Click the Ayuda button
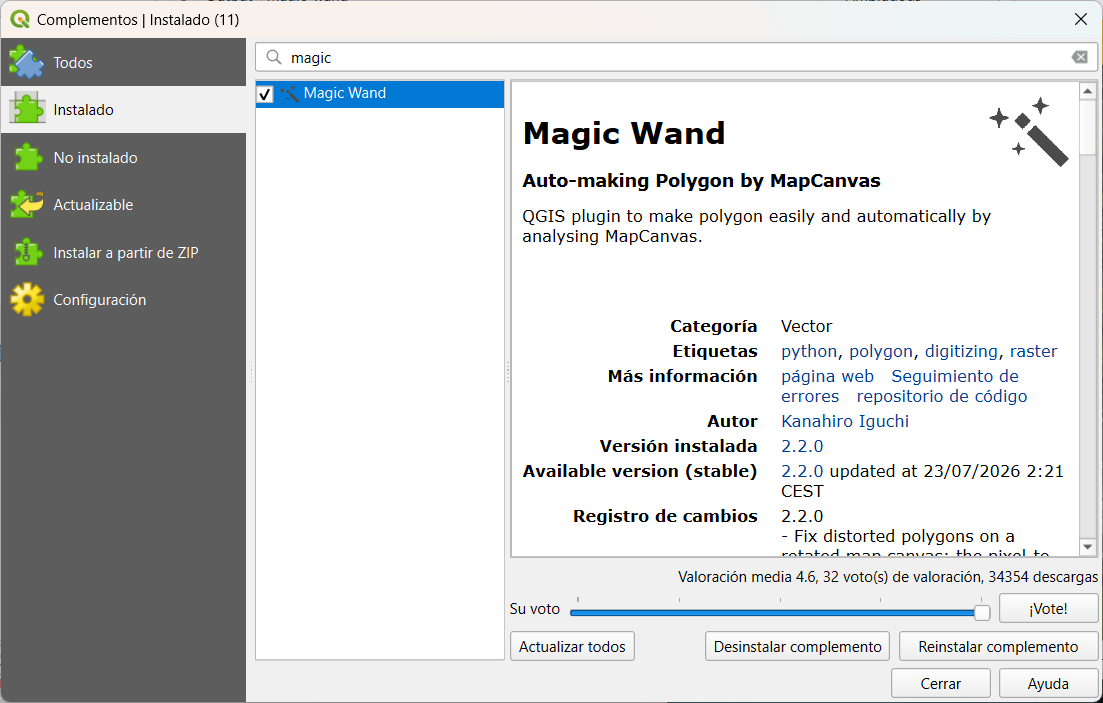The width and height of the screenshot is (1103, 703). pos(1048,683)
